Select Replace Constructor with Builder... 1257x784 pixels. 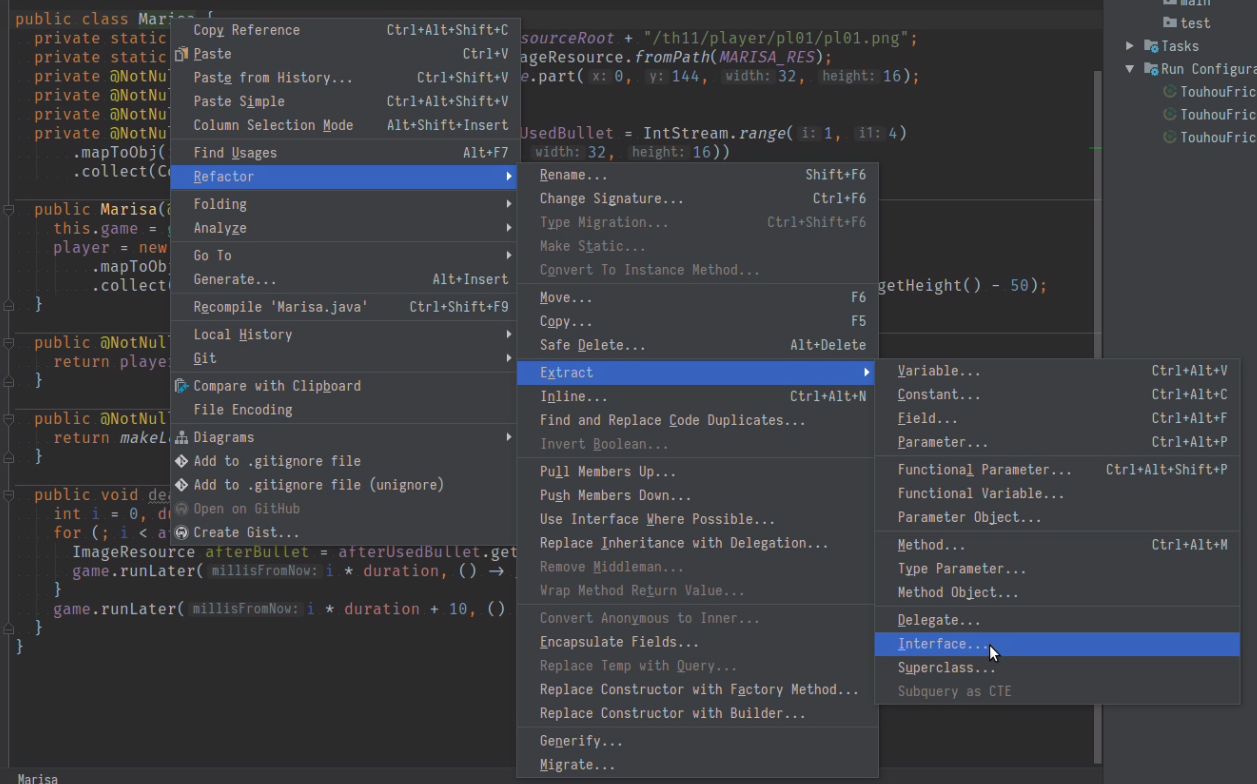tap(697, 714)
